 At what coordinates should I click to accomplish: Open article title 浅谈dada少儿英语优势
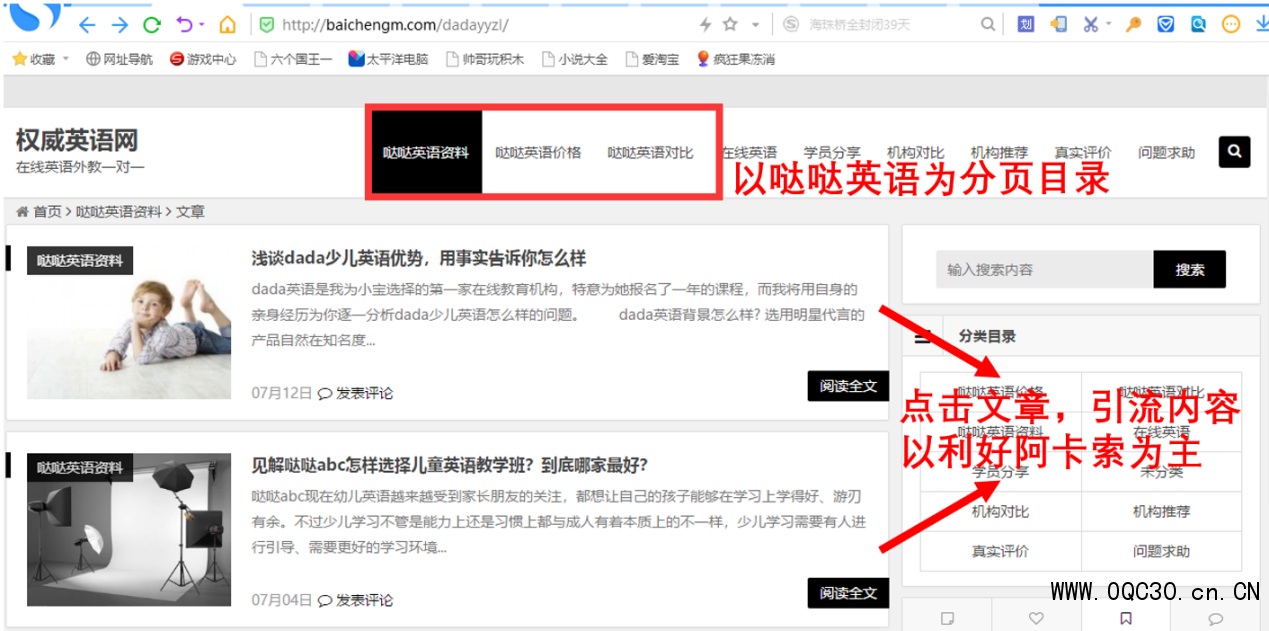(x=418, y=259)
